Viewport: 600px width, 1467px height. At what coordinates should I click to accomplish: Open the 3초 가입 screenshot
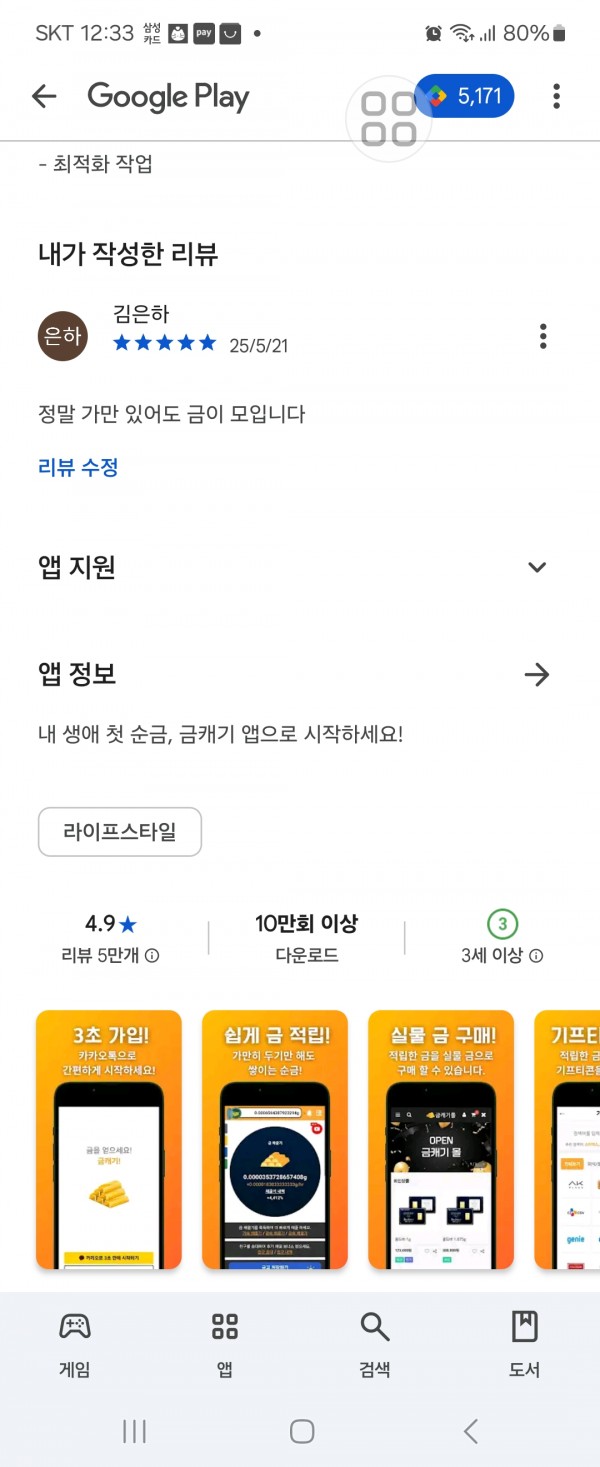(x=109, y=1140)
